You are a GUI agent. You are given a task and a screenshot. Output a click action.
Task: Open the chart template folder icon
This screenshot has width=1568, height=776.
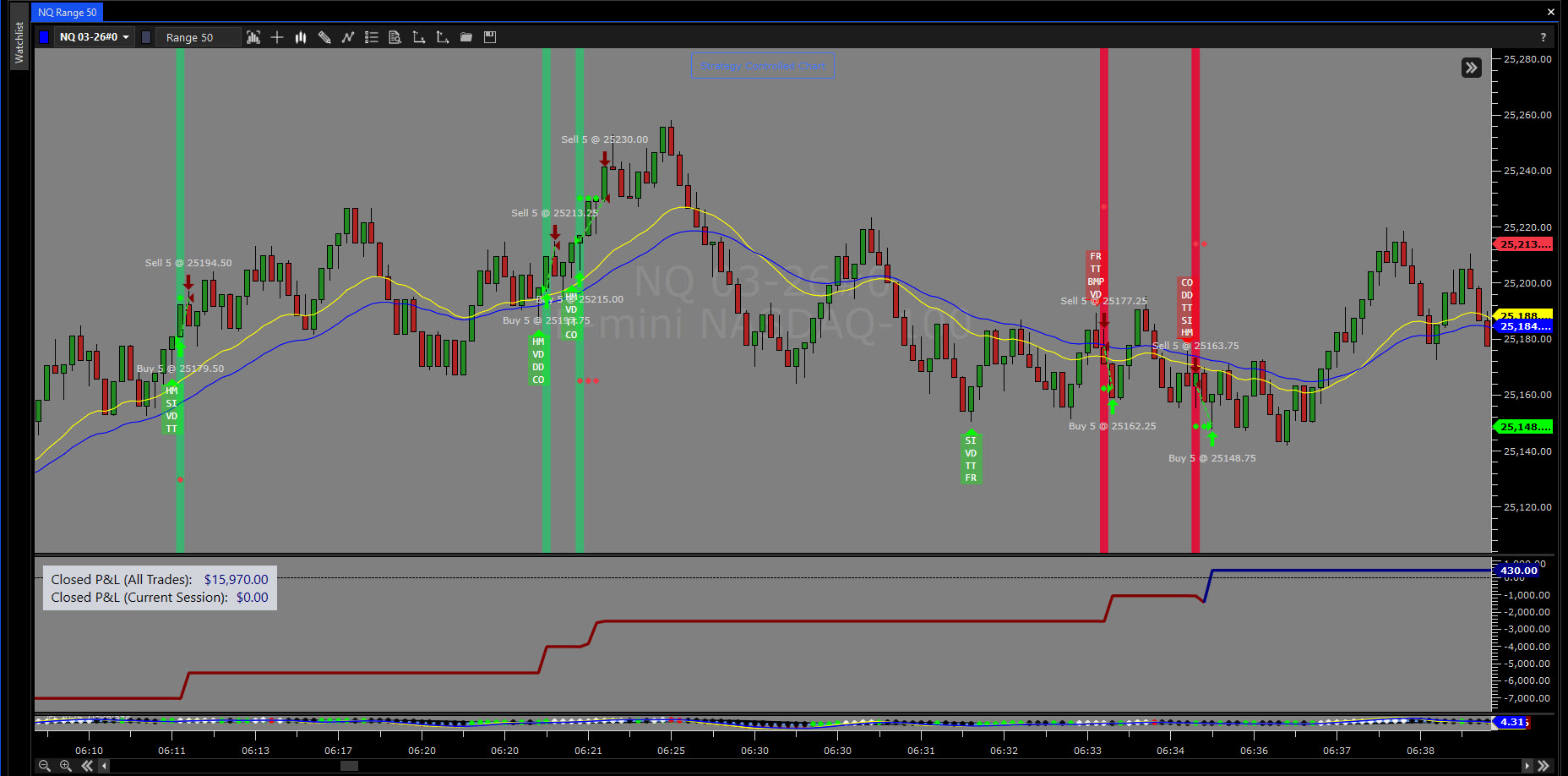coord(466,37)
